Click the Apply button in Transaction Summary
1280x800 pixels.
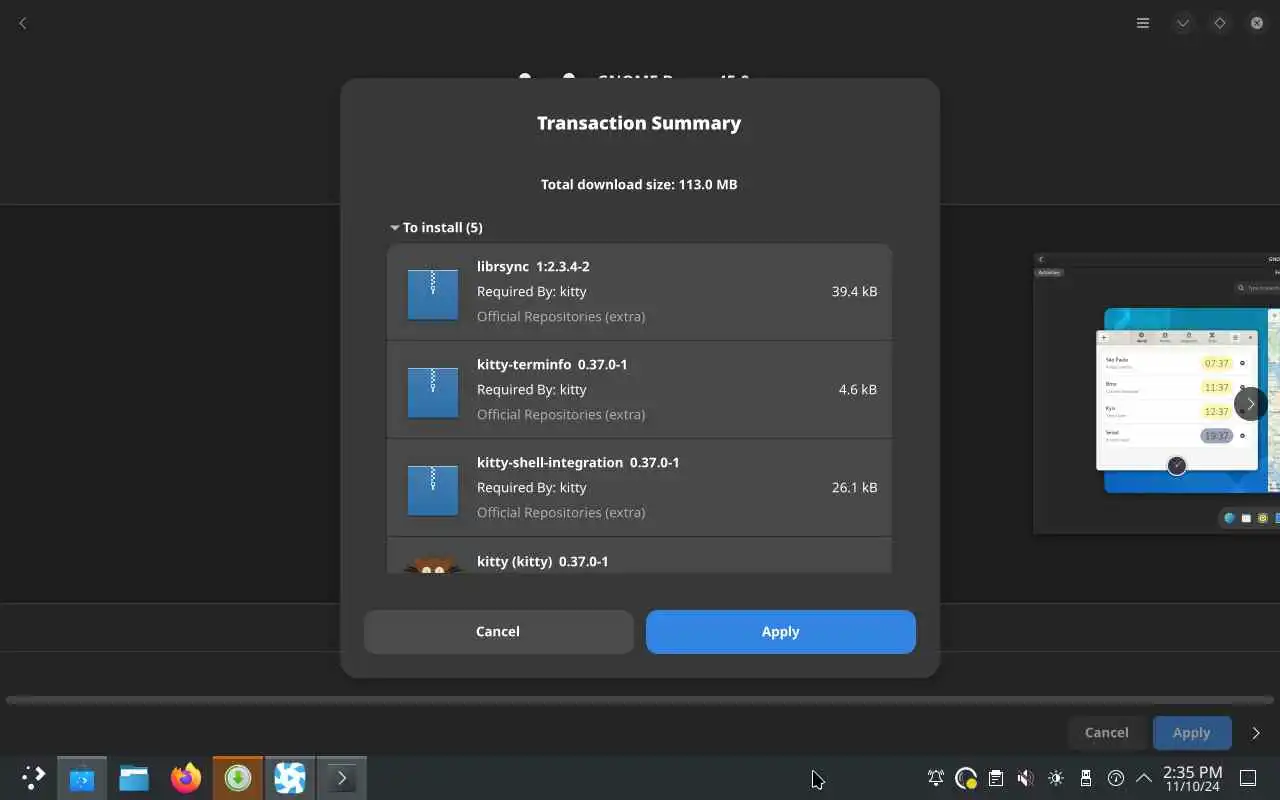point(780,632)
